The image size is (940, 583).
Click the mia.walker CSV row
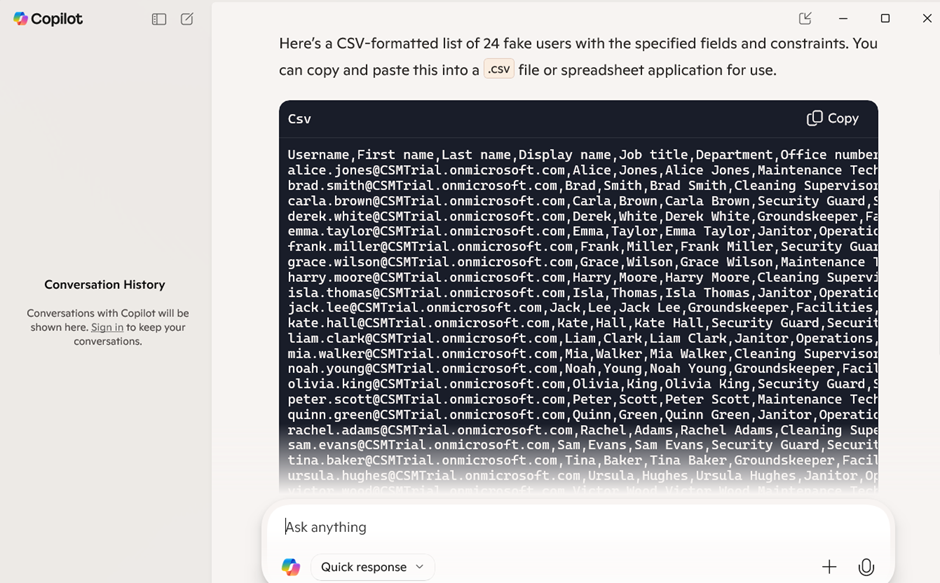(x=582, y=354)
